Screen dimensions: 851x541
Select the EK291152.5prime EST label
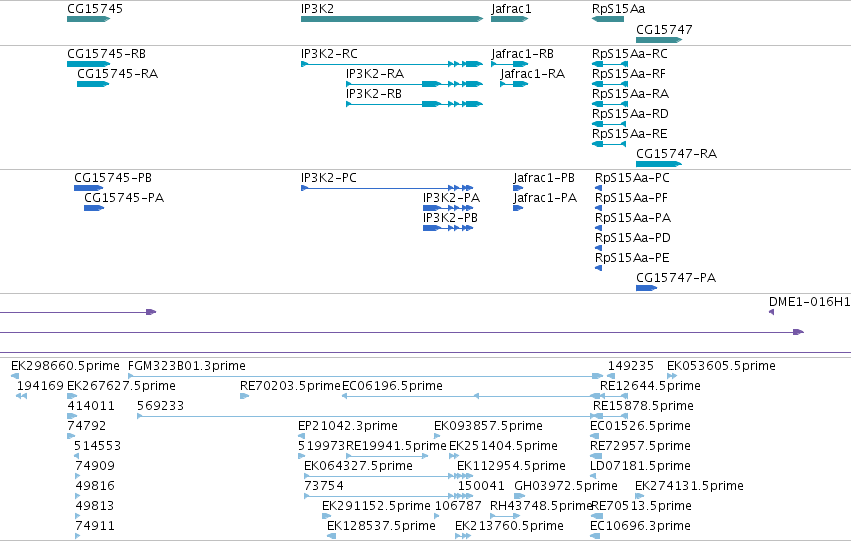(376, 507)
